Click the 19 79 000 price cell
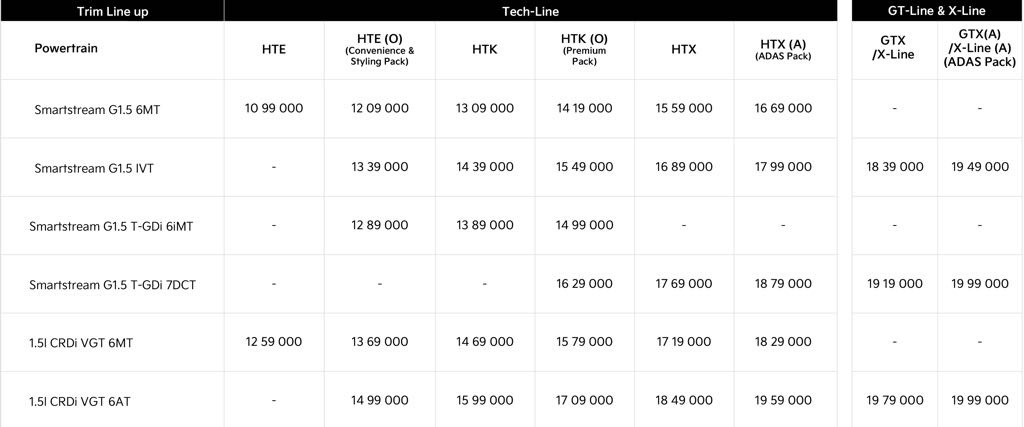 coord(894,400)
